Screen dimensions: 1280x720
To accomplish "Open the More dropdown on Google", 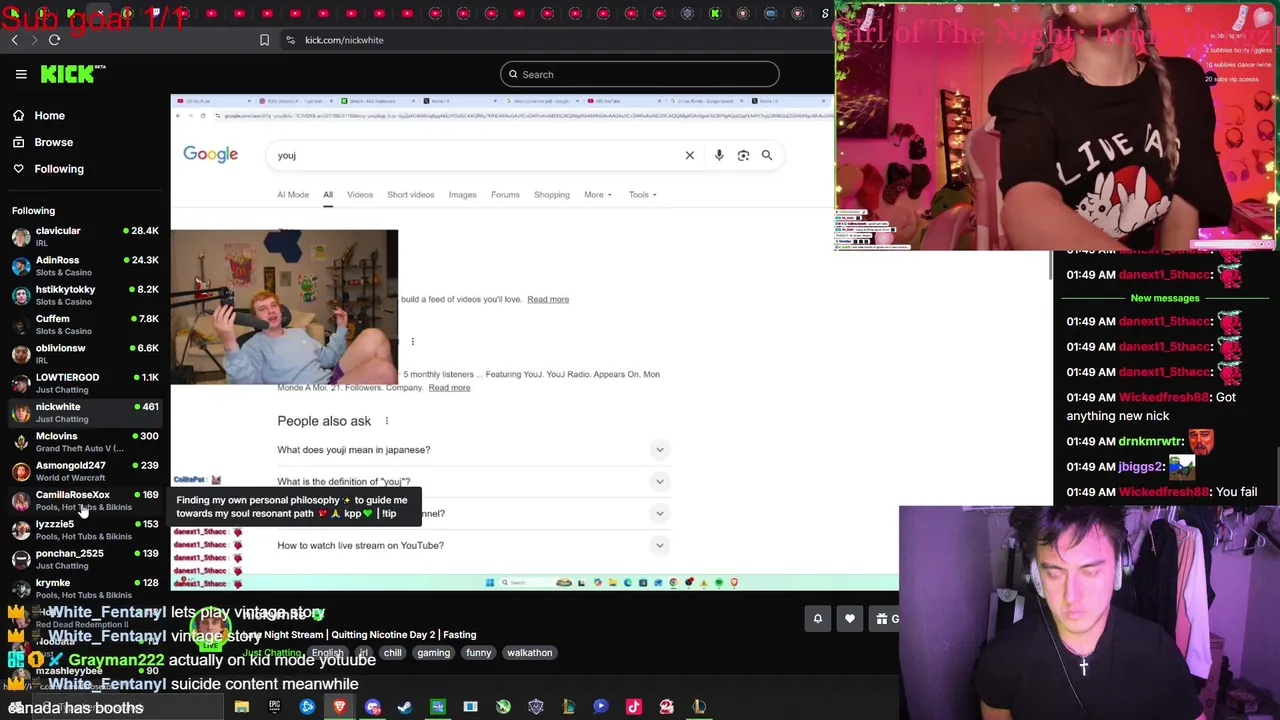I will coord(597,195).
